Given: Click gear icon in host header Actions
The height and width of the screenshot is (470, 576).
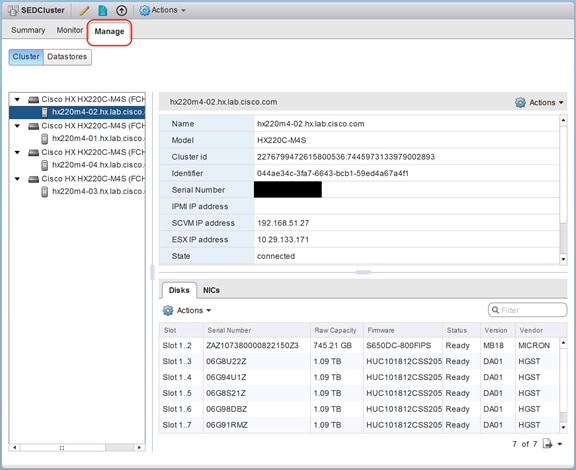Looking at the screenshot, I should (x=520, y=103).
